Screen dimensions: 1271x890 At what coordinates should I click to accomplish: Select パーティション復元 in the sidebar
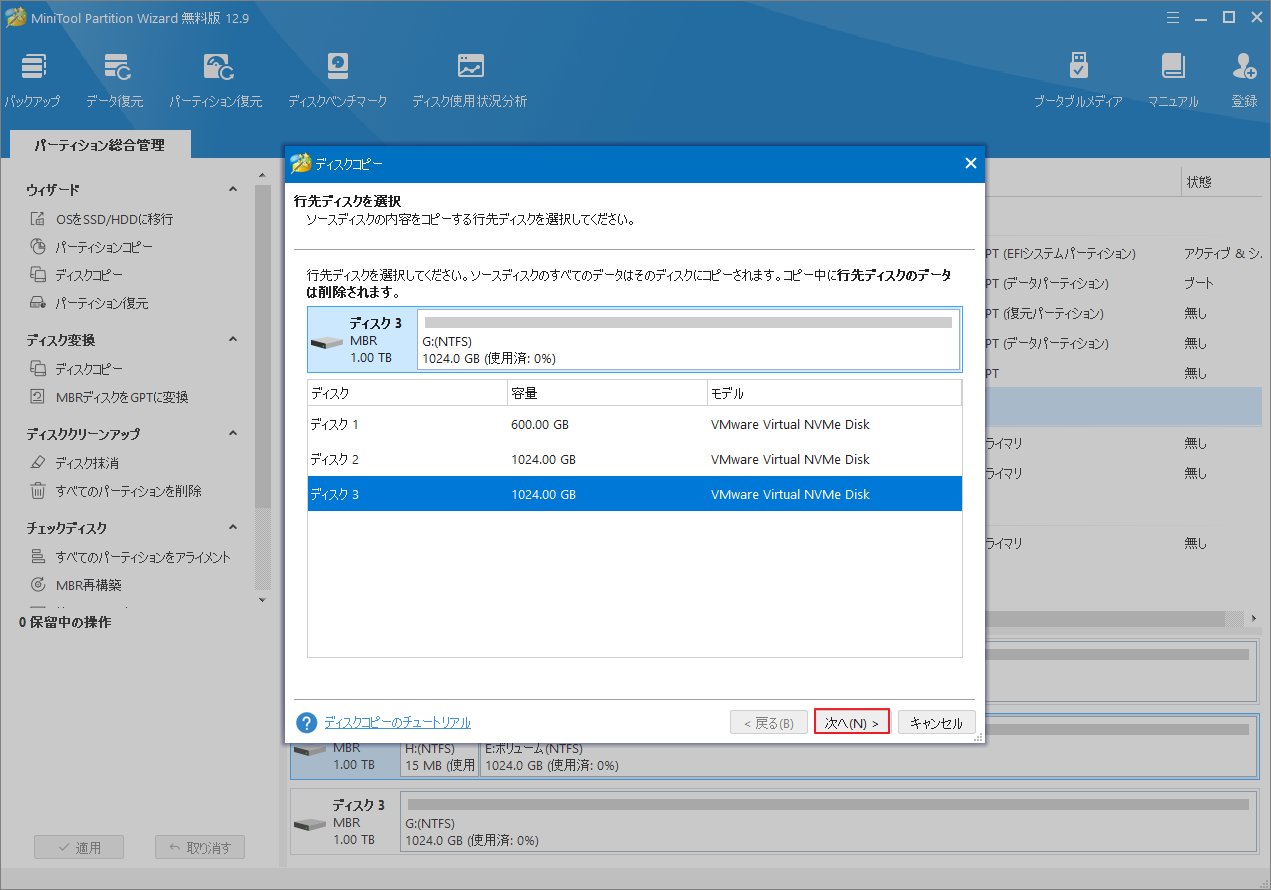coord(89,303)
